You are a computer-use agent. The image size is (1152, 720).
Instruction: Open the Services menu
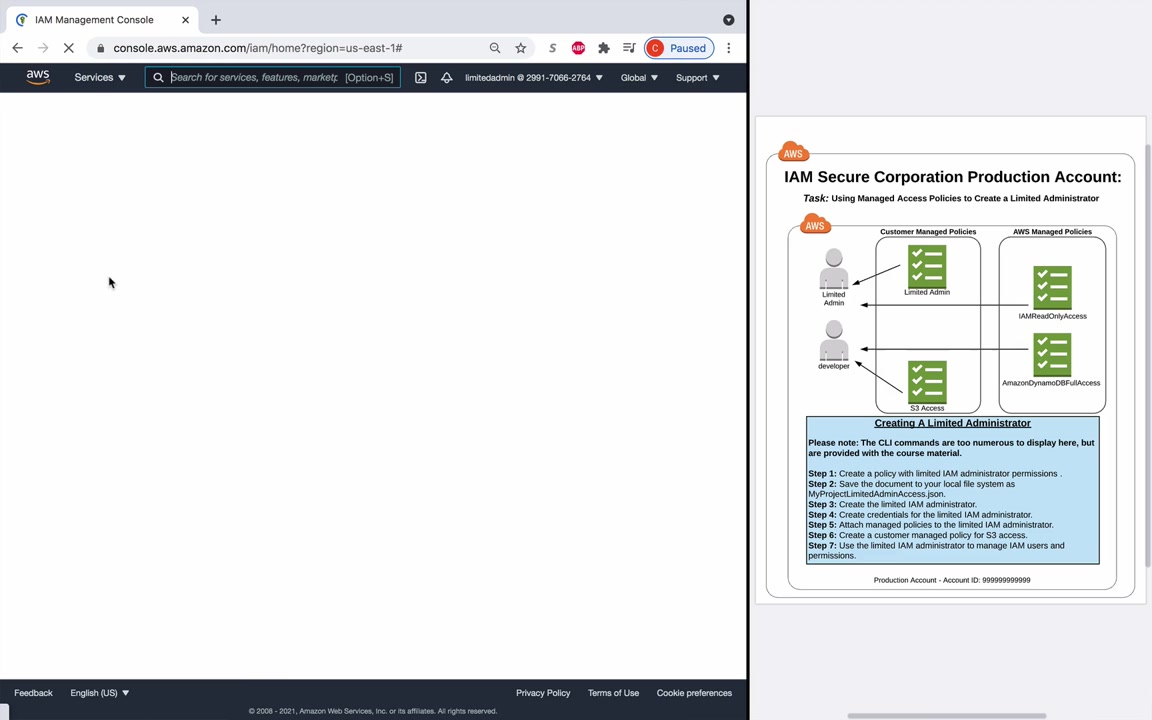pyautogui.click(x=100, y=77)
